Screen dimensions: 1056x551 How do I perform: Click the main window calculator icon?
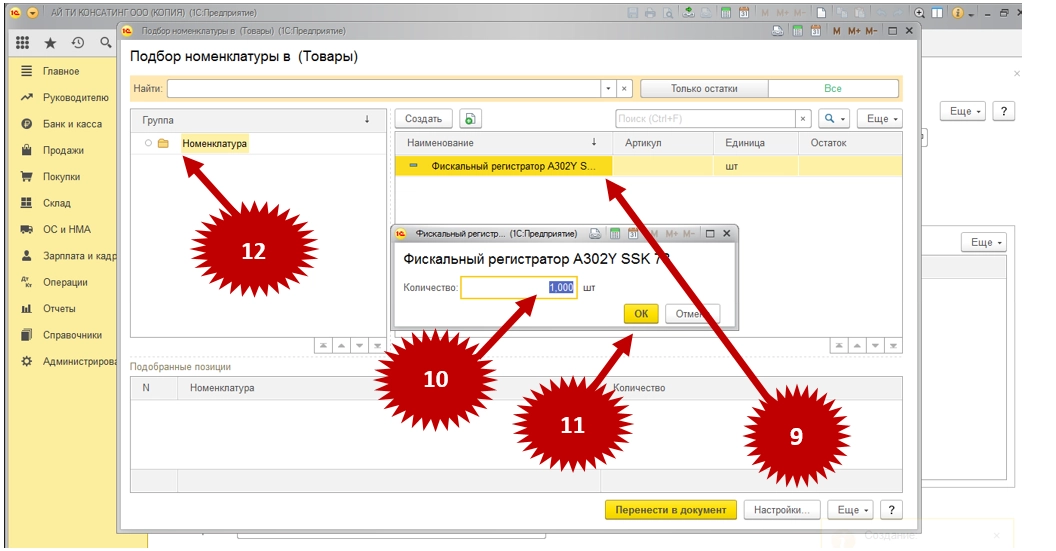(726, 13)
